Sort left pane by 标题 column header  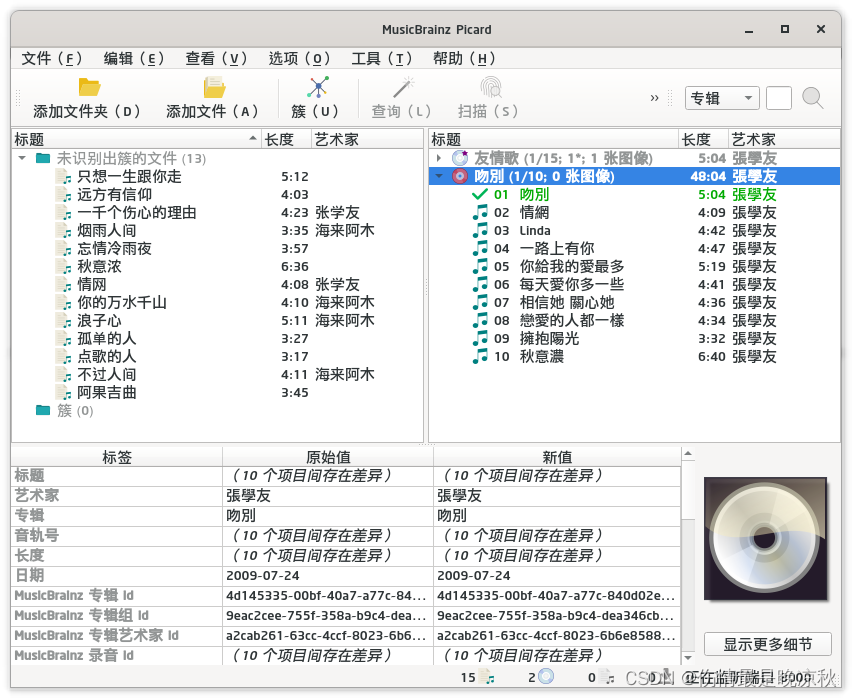click(x=136, y=139)
